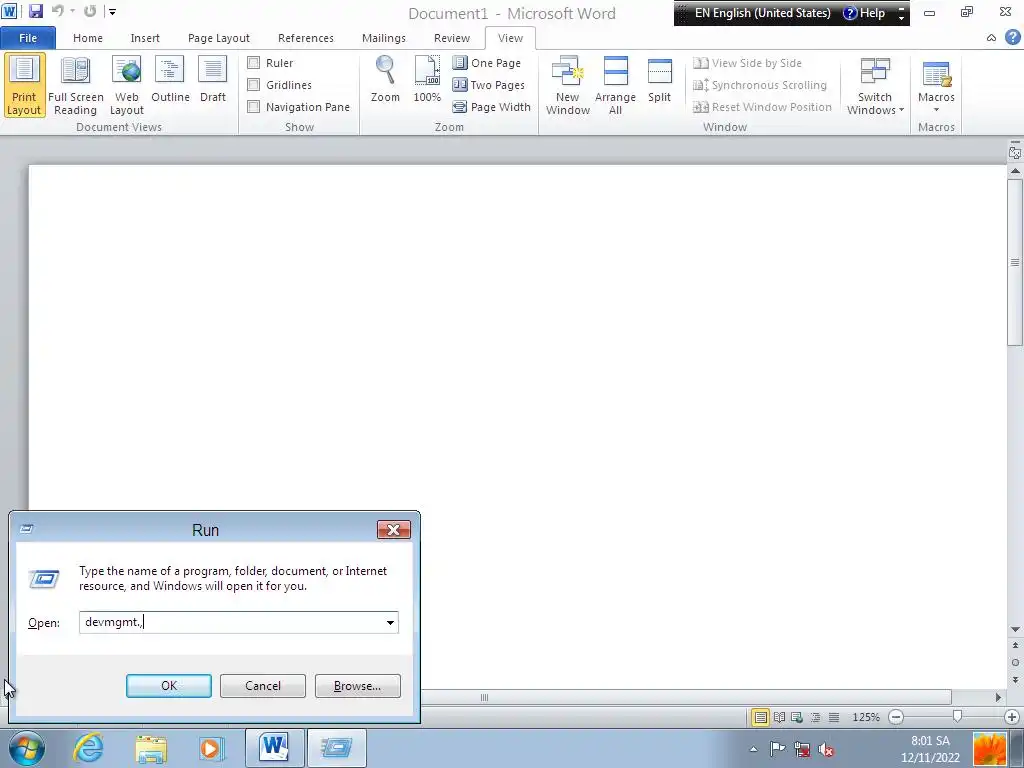Select Outline view in status bar
This screenshot has height=768, width=1024.
(816, 717)
